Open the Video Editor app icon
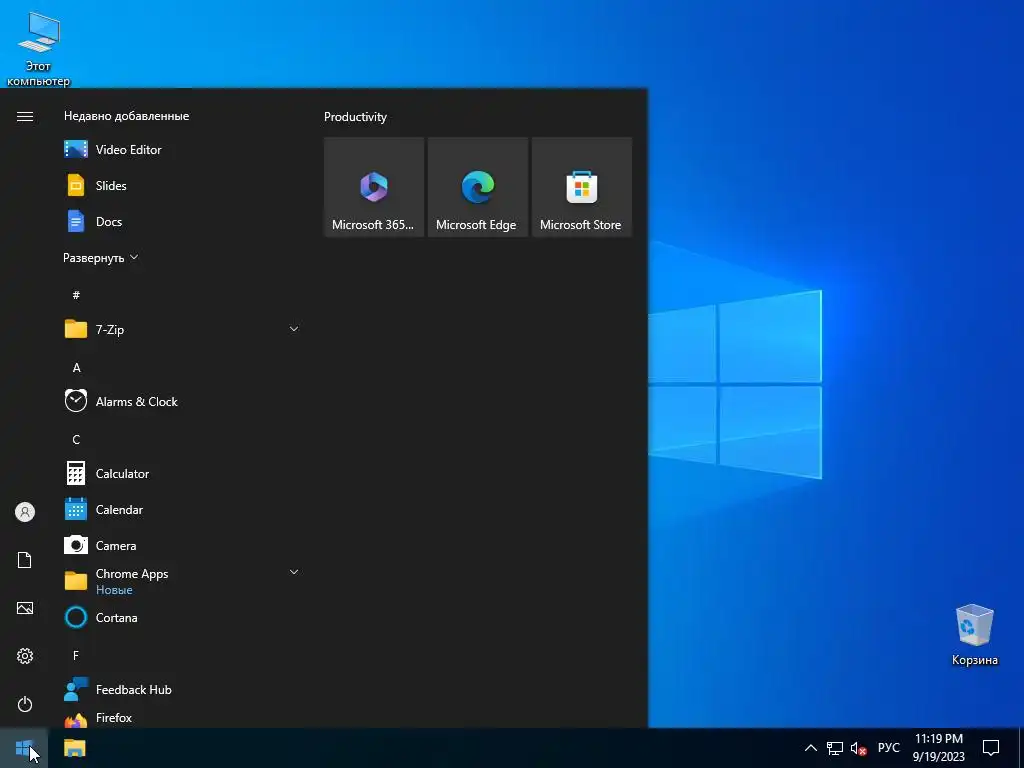Screen dimensions: 1024x768 [76, 150]
